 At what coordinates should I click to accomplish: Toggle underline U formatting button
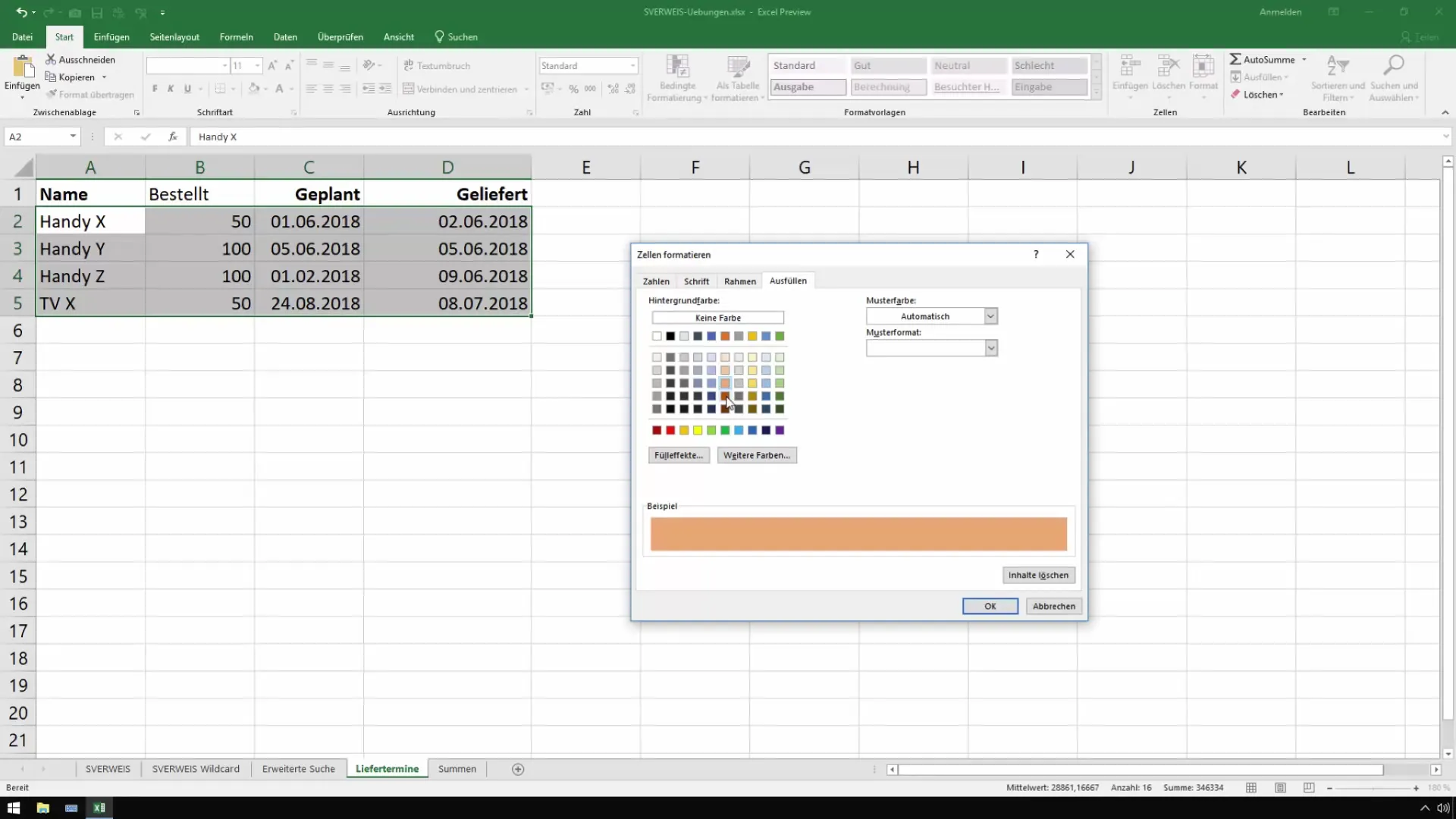click(x=187, y=89)
